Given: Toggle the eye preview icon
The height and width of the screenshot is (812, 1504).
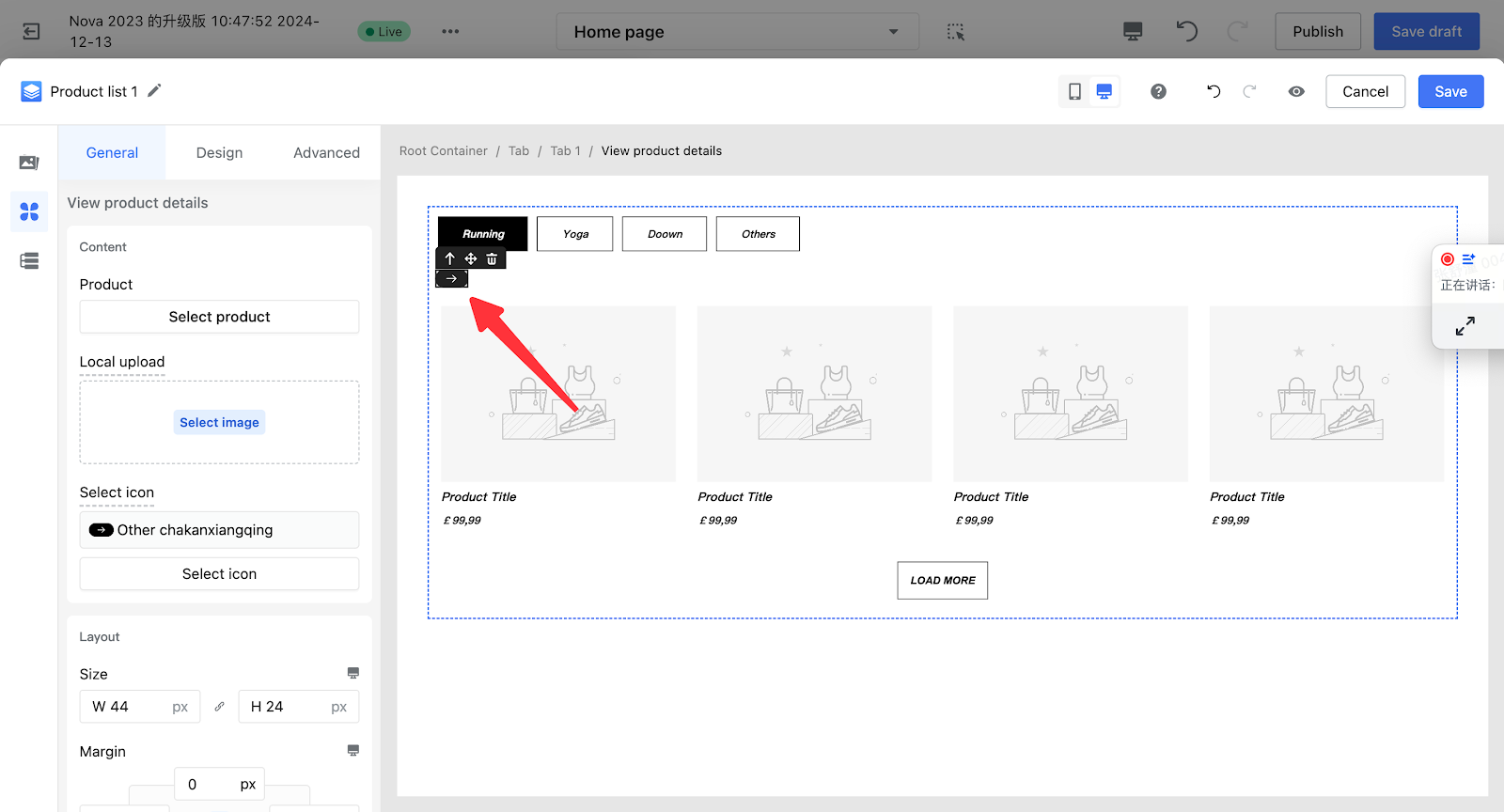Looking at the screenshot, I should (x=1296, y=91).
